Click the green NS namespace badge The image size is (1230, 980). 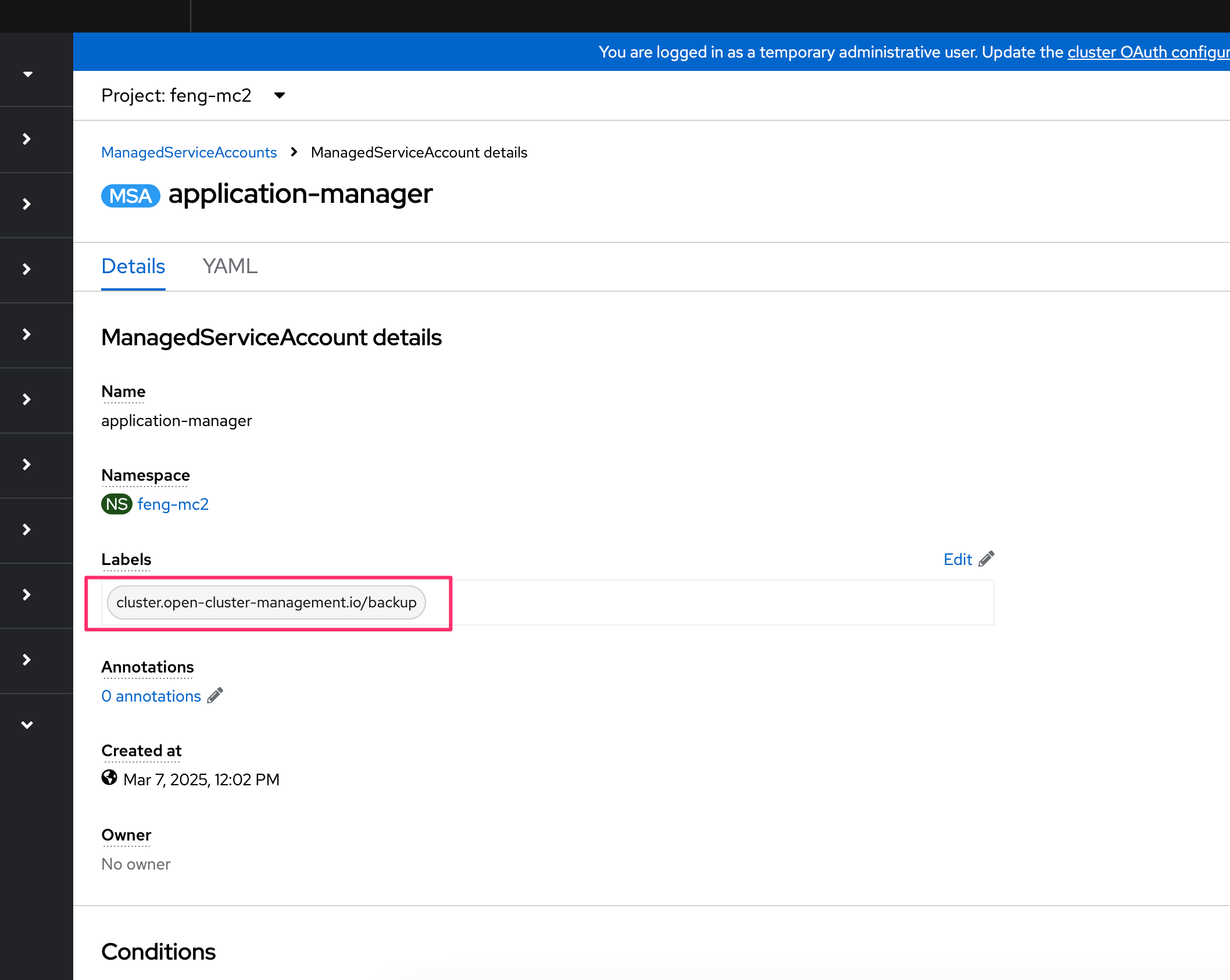tap(116, 504)
